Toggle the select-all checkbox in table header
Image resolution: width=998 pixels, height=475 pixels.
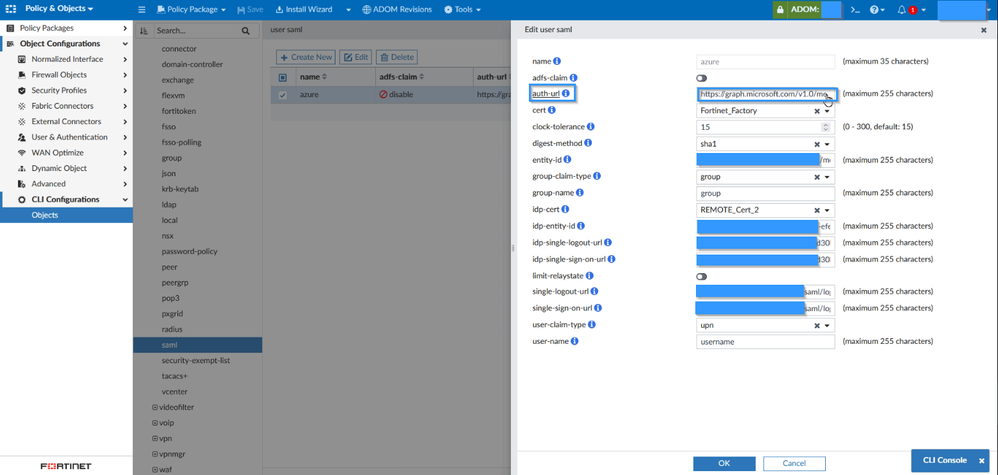pos(283,77)
